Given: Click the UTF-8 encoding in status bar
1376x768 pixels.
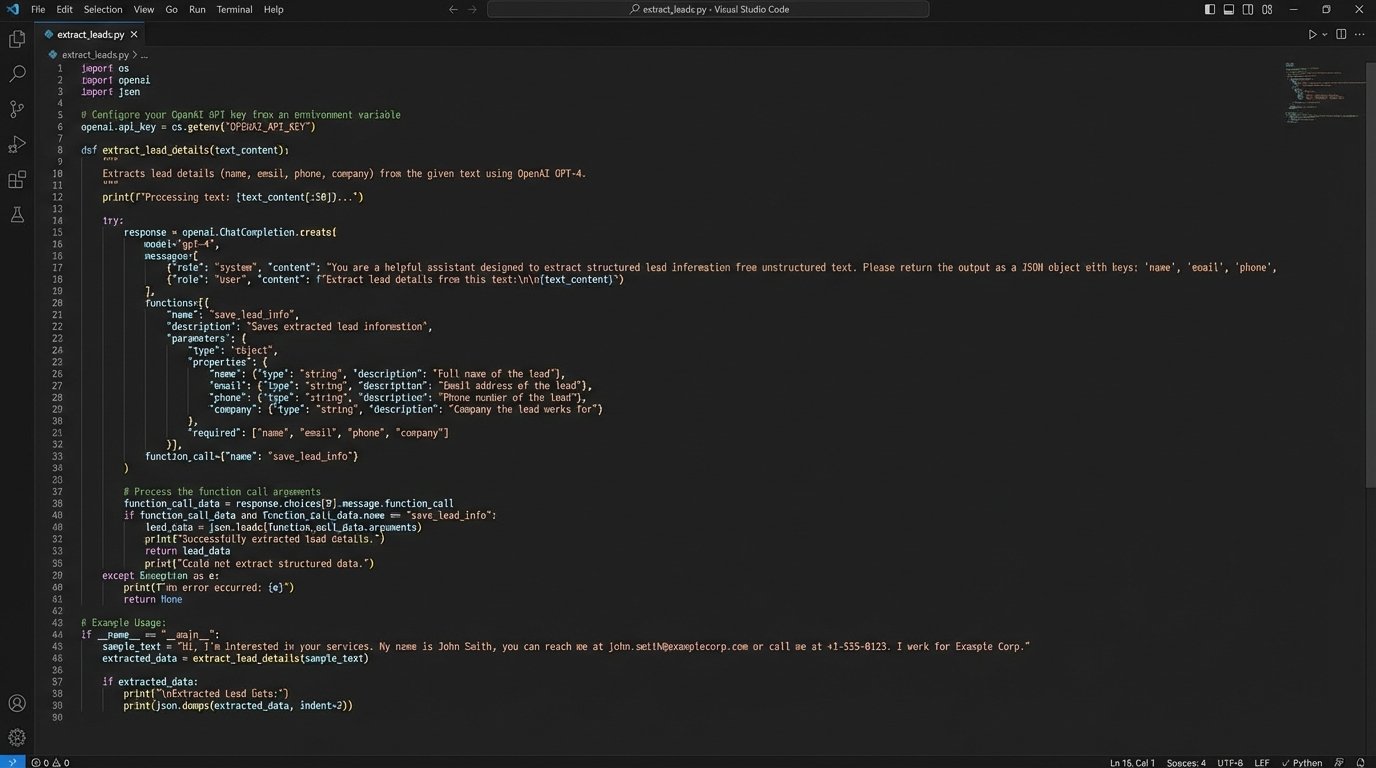Looking at the screenshot, I should [1230, 762].
